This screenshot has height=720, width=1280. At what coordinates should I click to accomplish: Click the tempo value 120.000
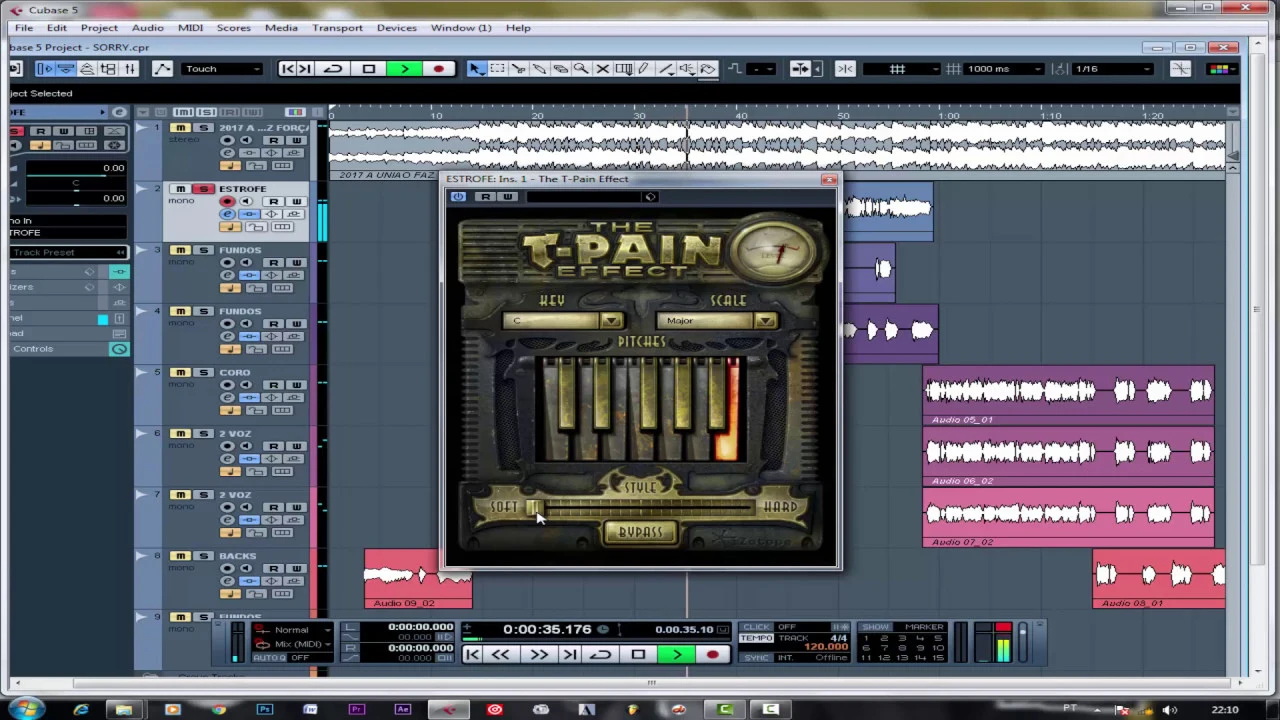click(x=825, y=647)
